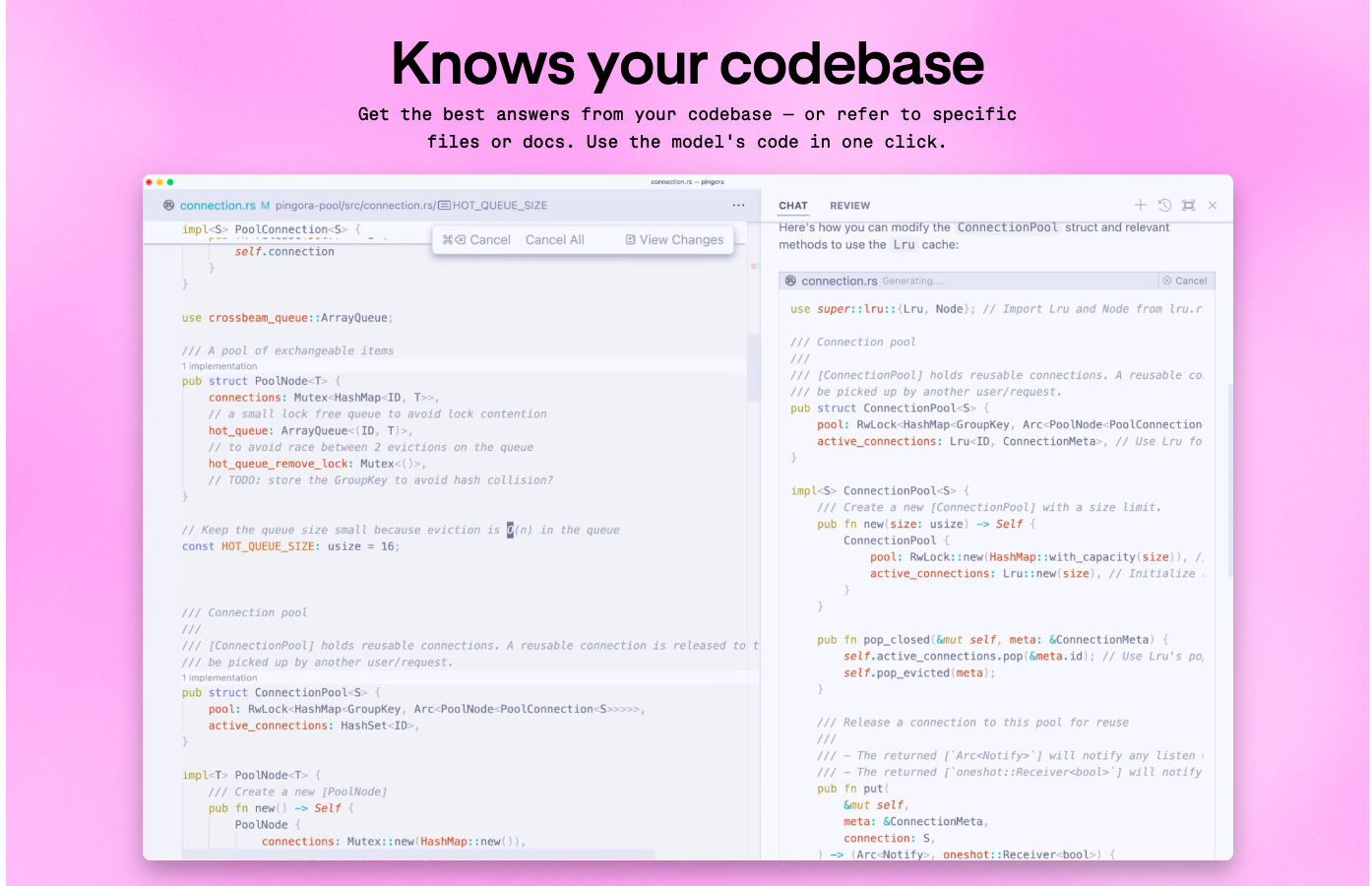Close the chat panel with the X icon
1372x886 pixels.
1213,205
